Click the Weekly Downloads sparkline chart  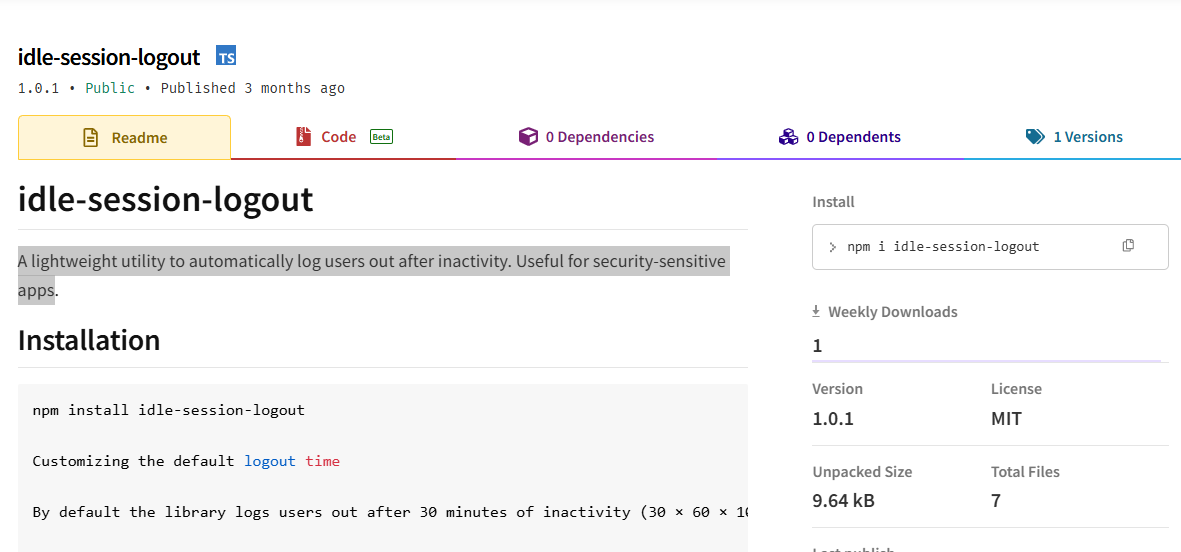coord(987,358)
